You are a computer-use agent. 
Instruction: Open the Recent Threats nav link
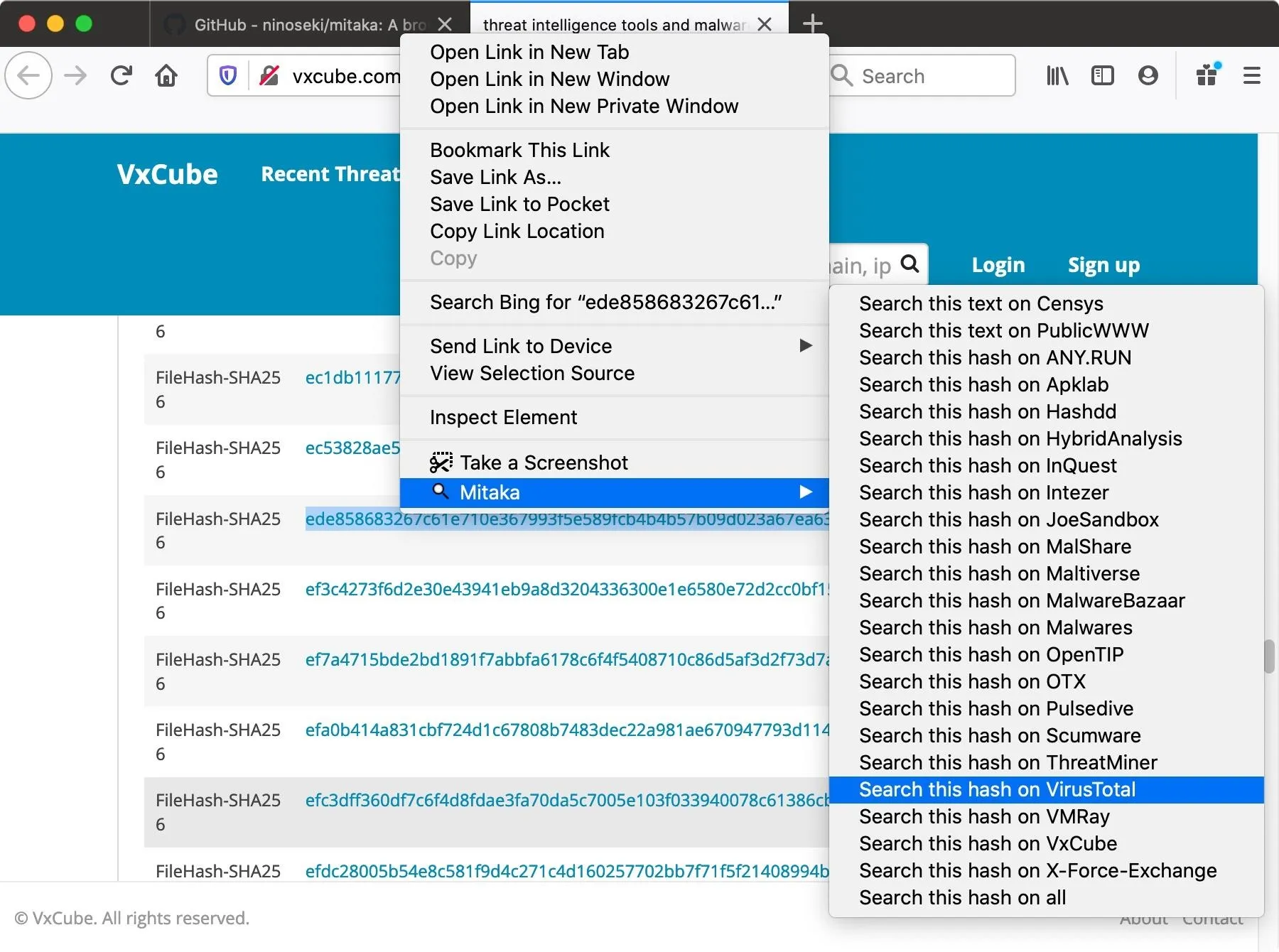pyautogui.click(x=330, y=174)
